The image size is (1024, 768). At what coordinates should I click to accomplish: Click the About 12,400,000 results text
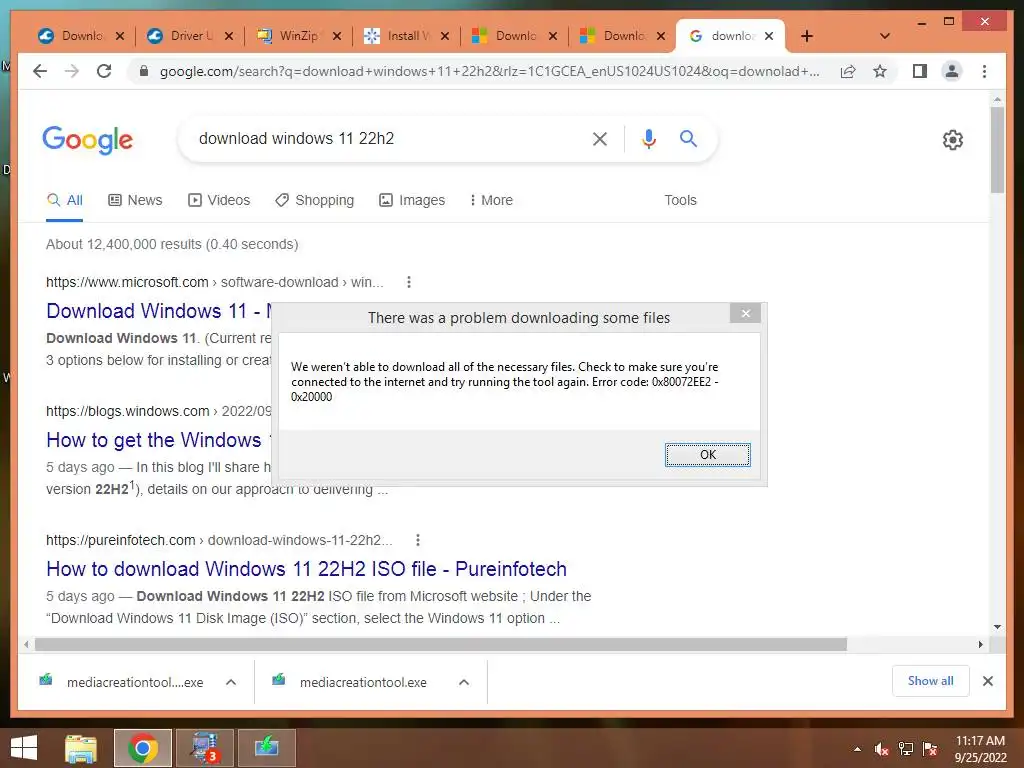pyautogui.click(x=172, y=244)
